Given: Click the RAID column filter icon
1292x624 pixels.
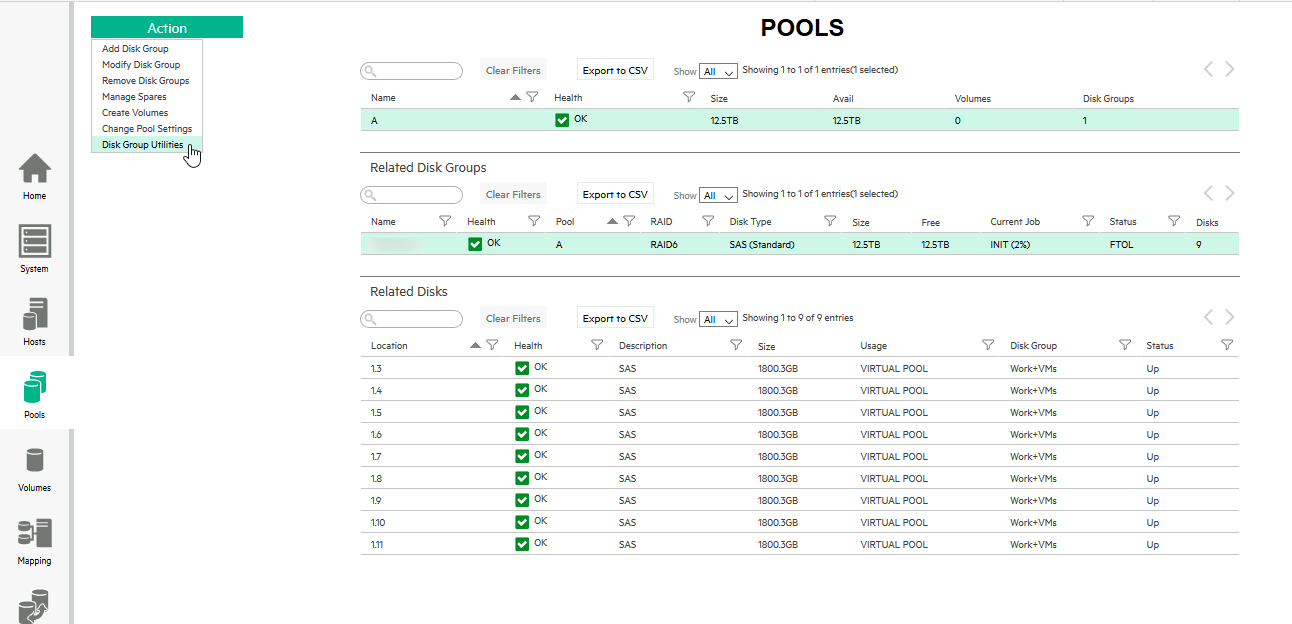Looking at the screenshot, I should (x=708, y=221).
